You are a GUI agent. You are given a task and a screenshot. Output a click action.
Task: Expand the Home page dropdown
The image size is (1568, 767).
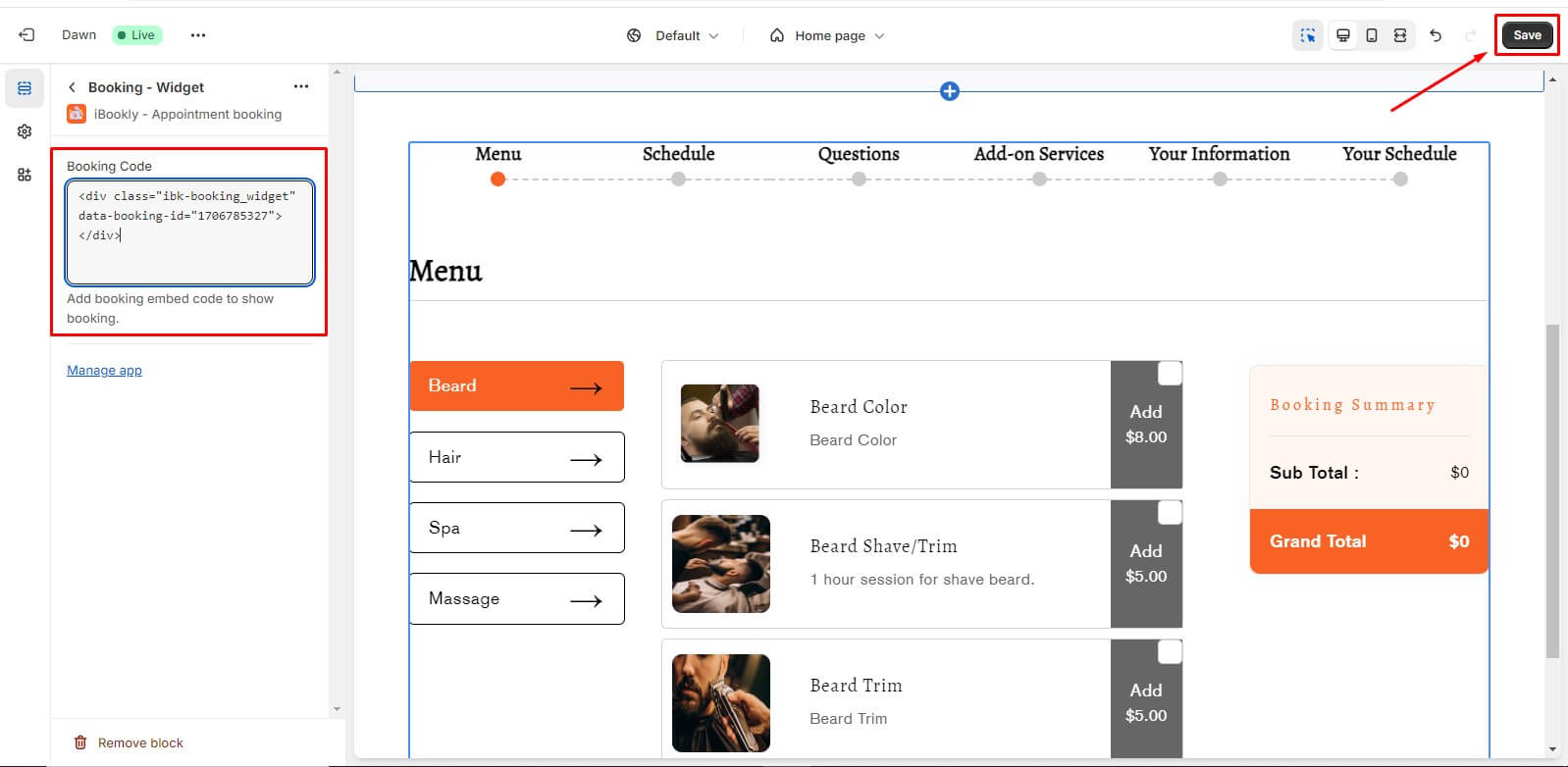827,35
